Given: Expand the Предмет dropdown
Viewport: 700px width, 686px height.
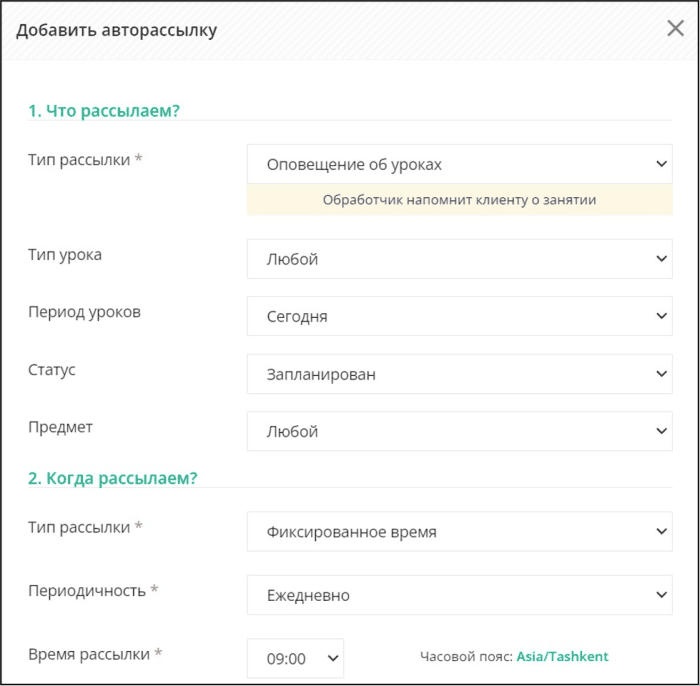Looking at the screenshot, I should 459,431.
